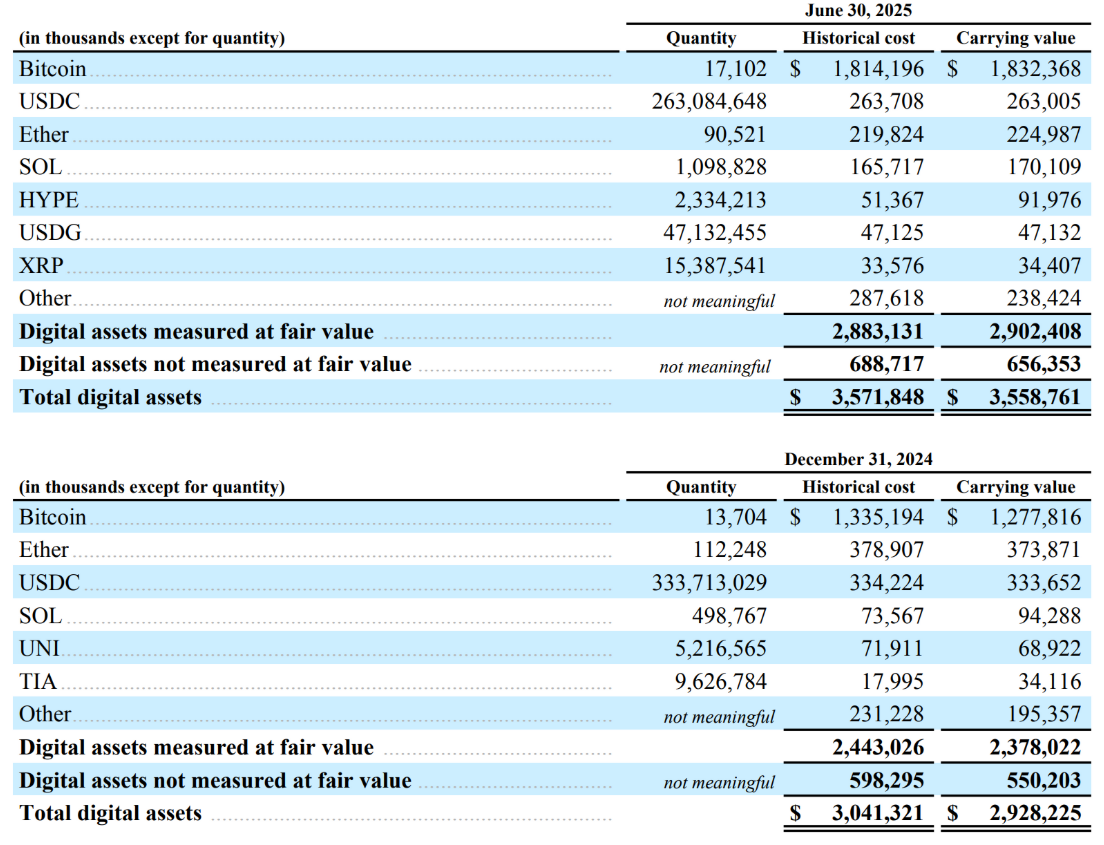Screen dimensions: 1104x845
Task: Click Ether historical cost 219,824
Action: tap(886, 134)
